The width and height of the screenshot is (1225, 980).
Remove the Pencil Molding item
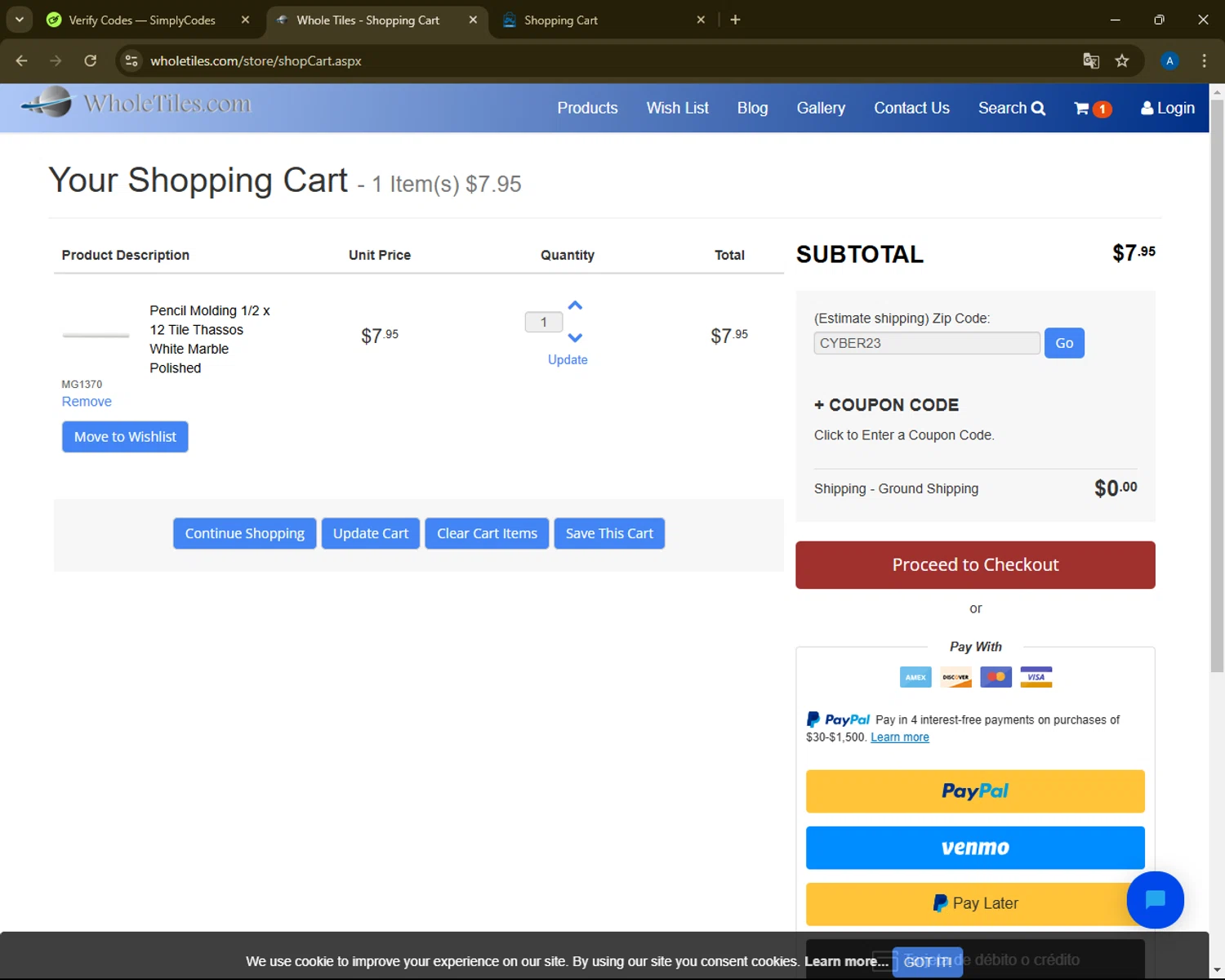click(87, 401)
